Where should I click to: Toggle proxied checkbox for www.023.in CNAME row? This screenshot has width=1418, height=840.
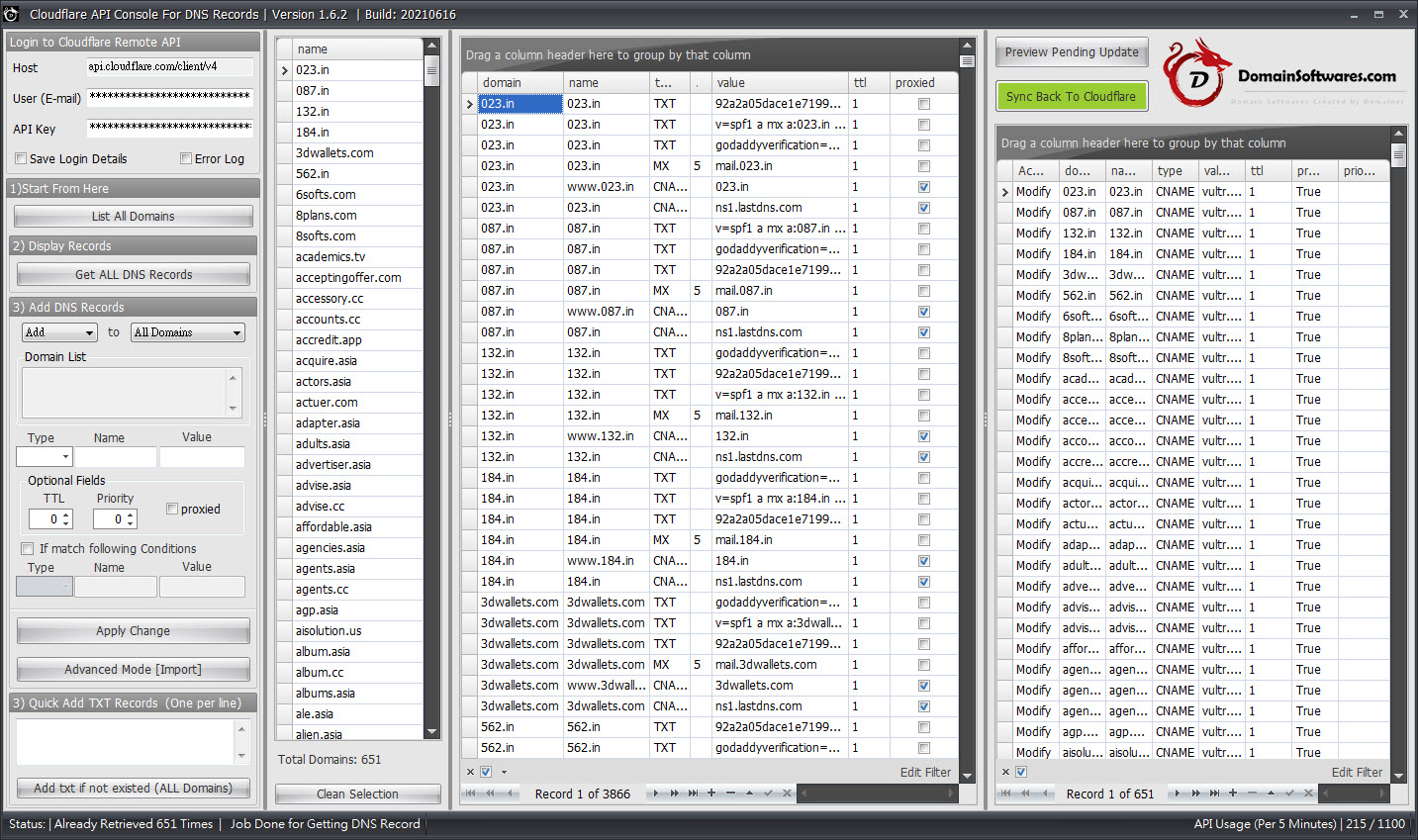[924, 187]
